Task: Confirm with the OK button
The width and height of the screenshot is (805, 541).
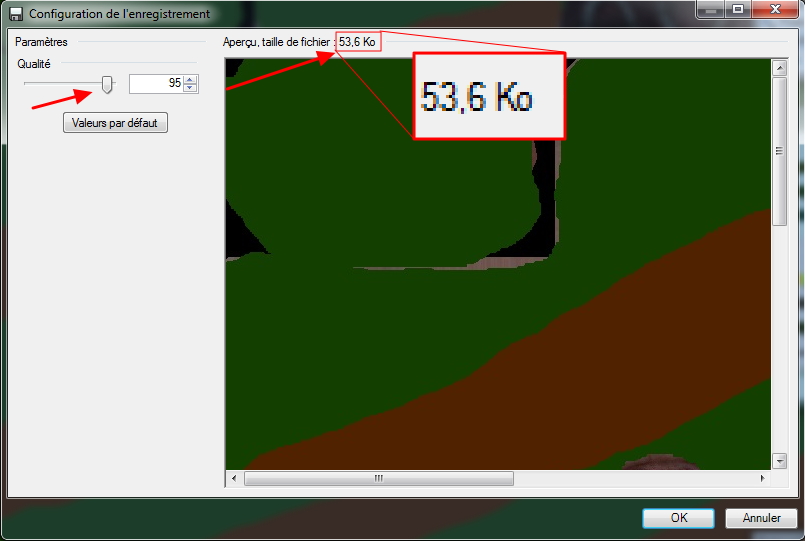Action: 678,518
